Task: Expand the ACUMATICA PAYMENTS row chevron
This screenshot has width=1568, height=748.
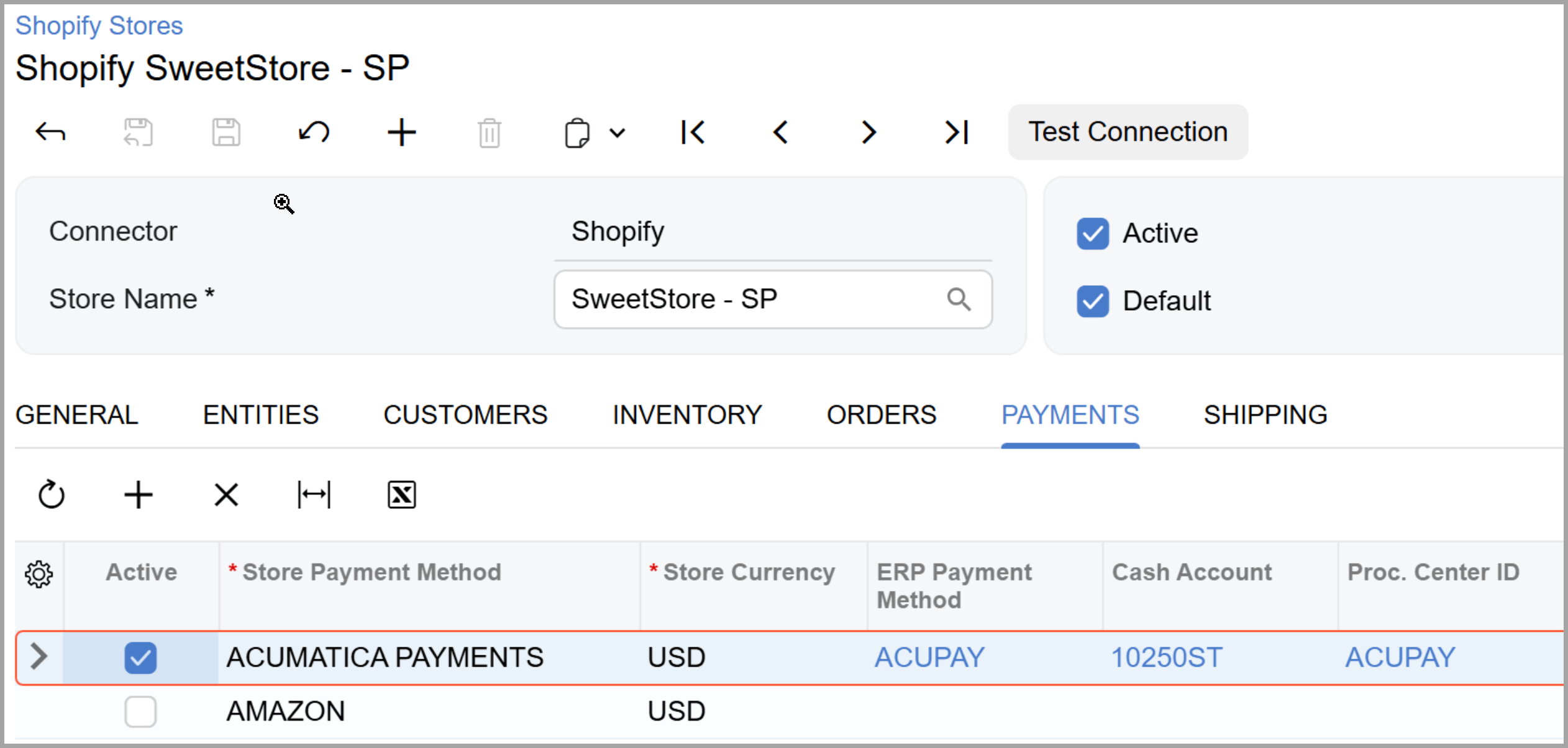Action: [39, 657]
